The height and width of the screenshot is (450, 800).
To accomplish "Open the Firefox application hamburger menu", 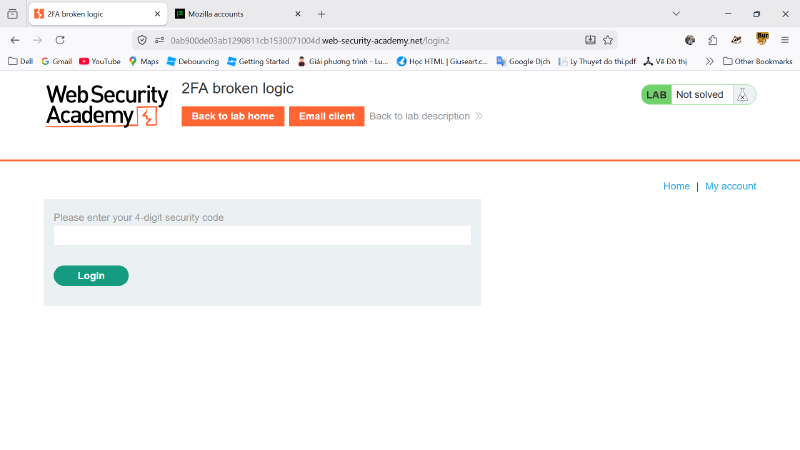I will pyautogui.click(x=785, y=40).
